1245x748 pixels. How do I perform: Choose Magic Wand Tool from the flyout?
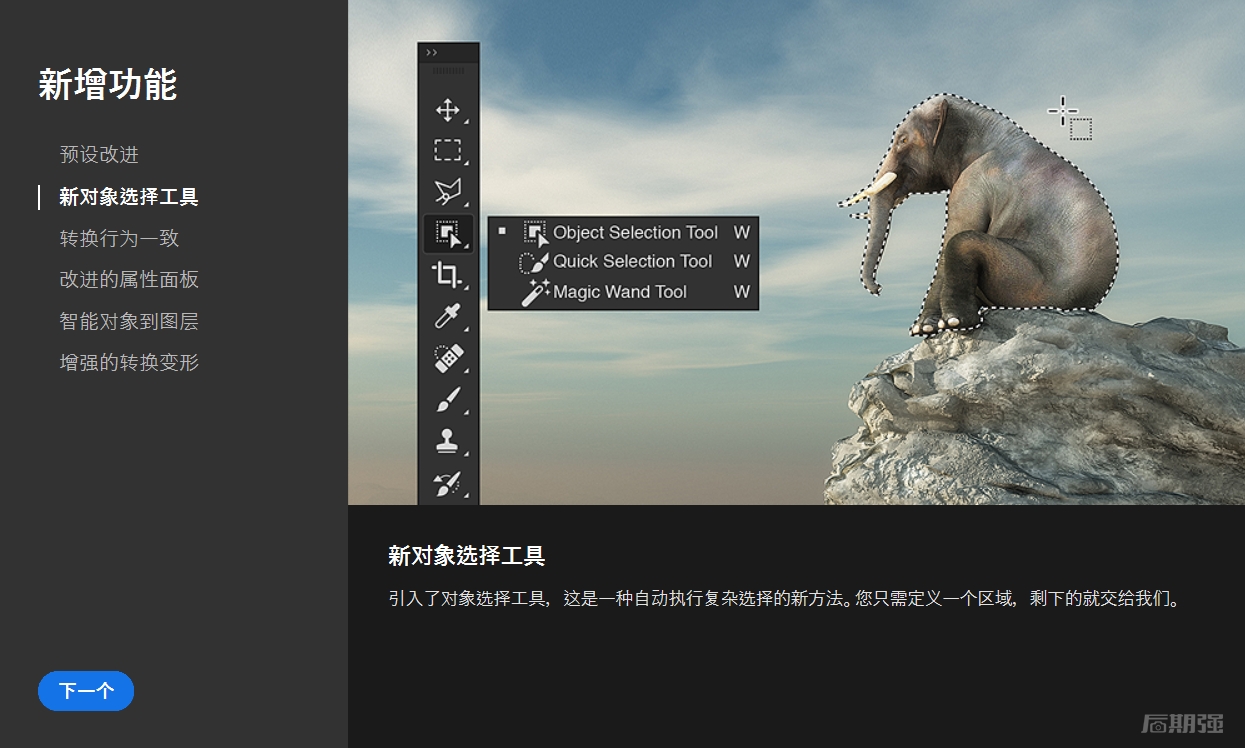click(x=623, y=292)
